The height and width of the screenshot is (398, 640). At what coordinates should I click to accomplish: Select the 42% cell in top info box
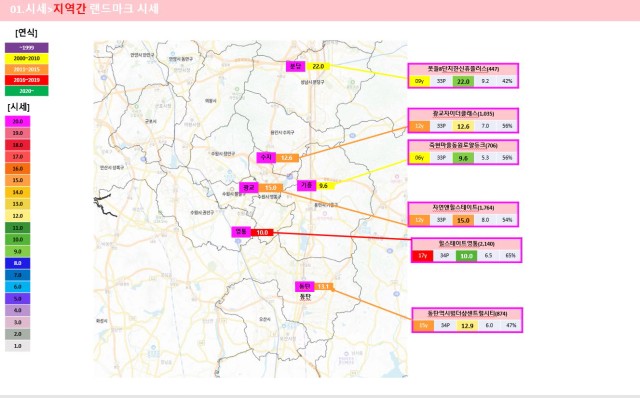[x=507, y=81]
